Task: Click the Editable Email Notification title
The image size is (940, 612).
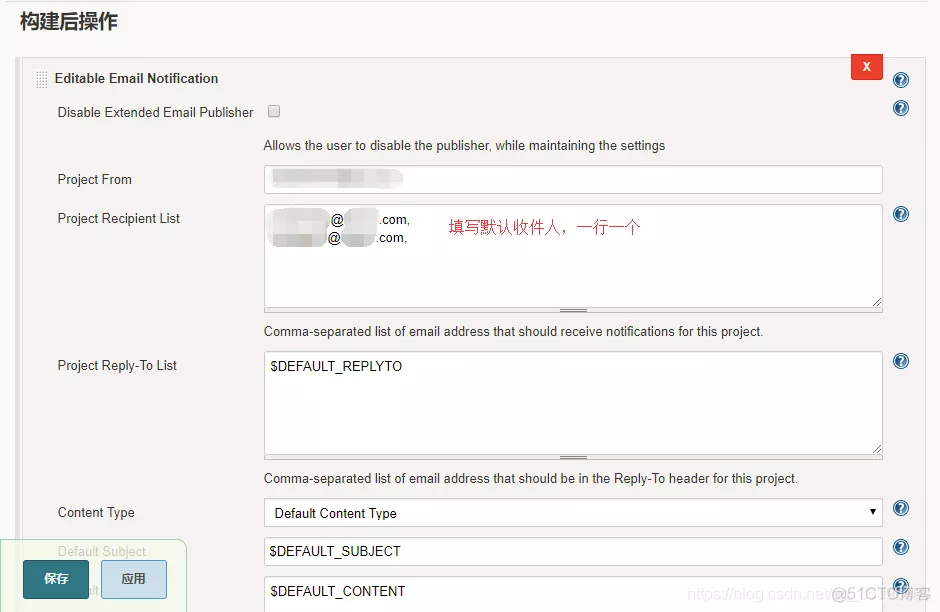Action: click(x=136, y=79)
